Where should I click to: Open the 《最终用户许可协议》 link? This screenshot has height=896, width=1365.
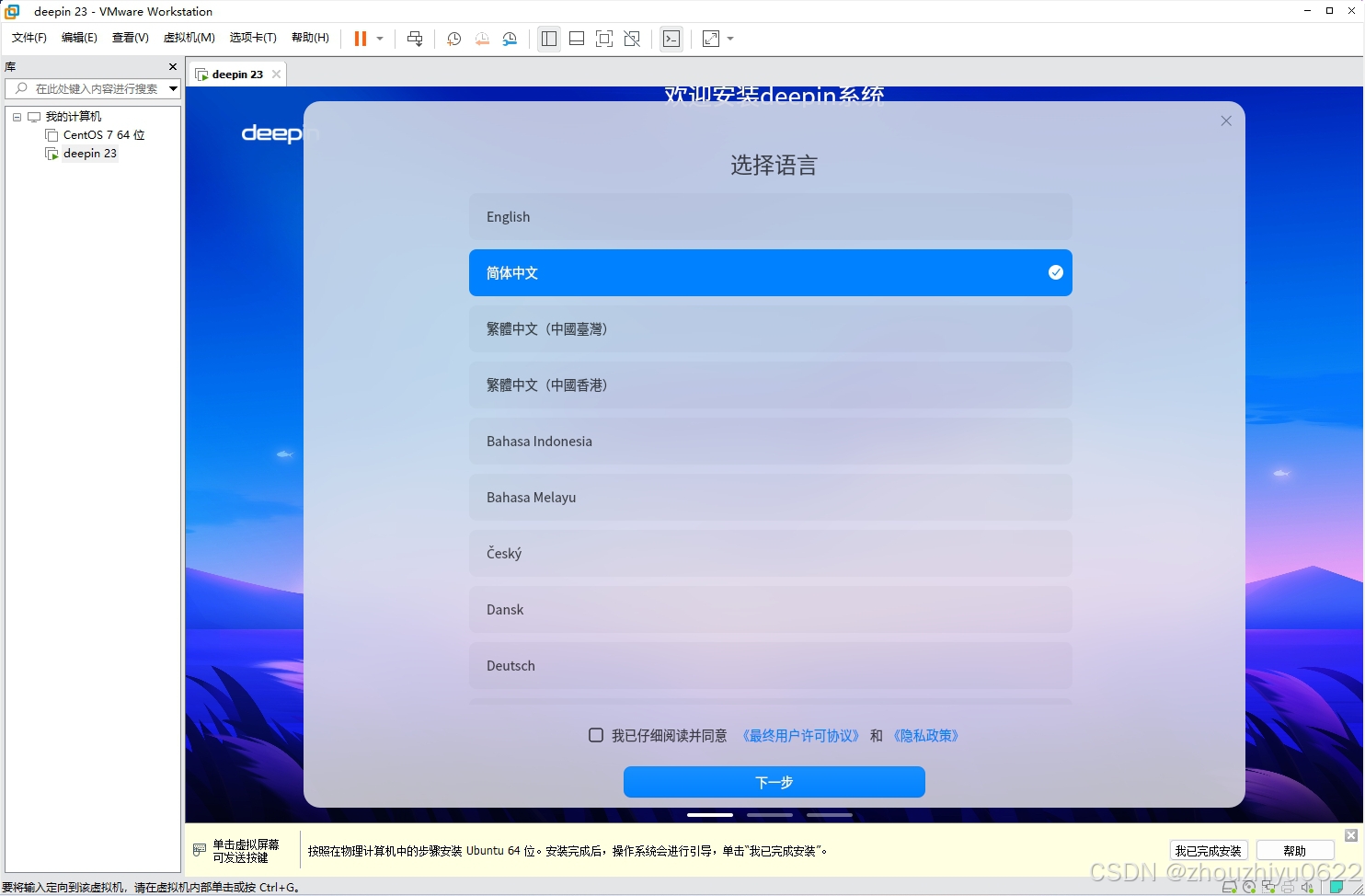(801, 736)
